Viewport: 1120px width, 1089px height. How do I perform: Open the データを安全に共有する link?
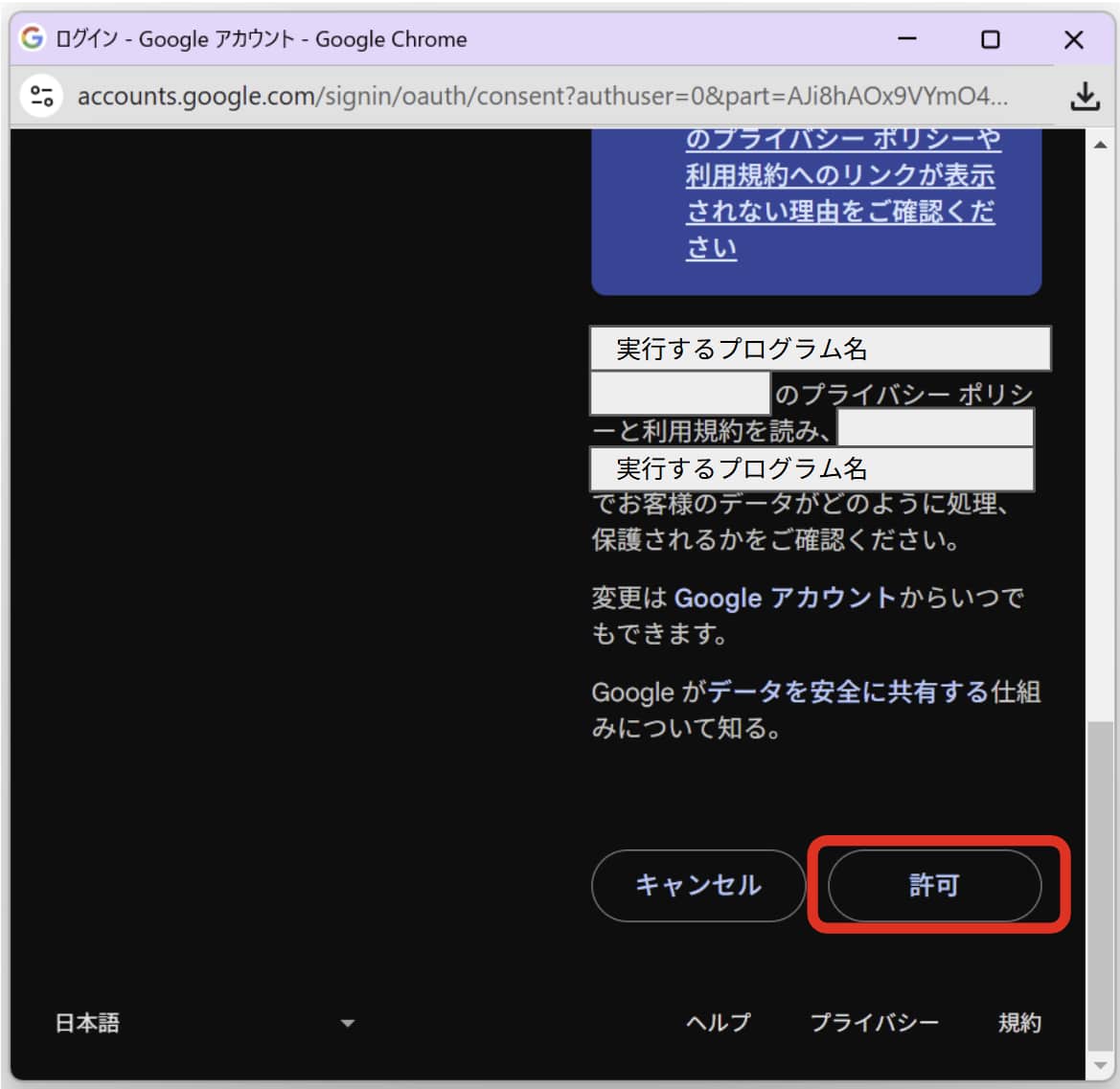[x=848, y=692]
